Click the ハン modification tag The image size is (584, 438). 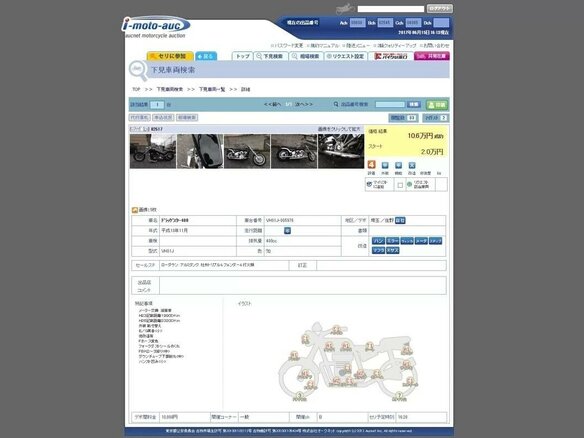(378, 241)
